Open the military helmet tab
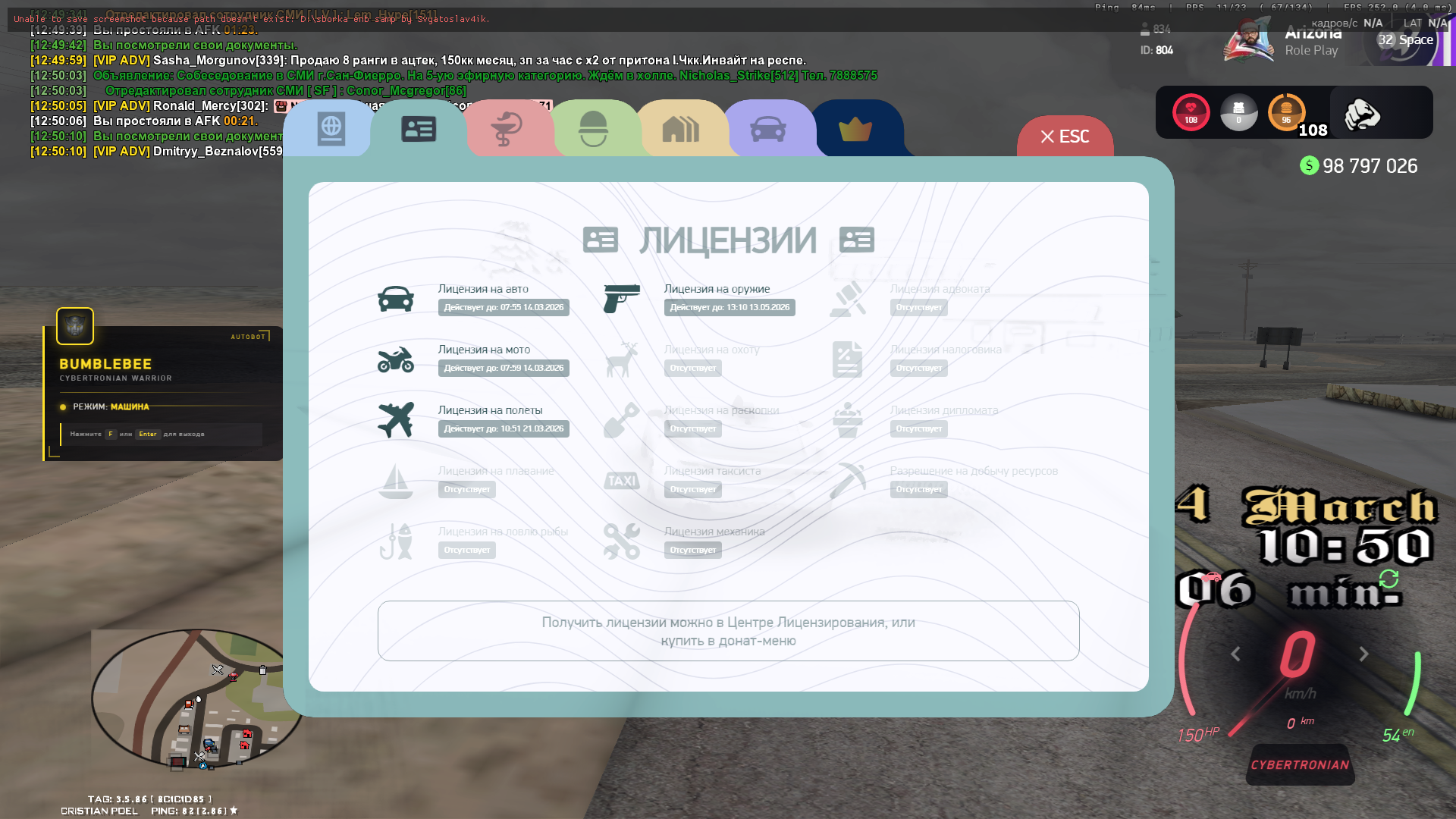This screenshot has width=1456, height=819. [593, 130]
